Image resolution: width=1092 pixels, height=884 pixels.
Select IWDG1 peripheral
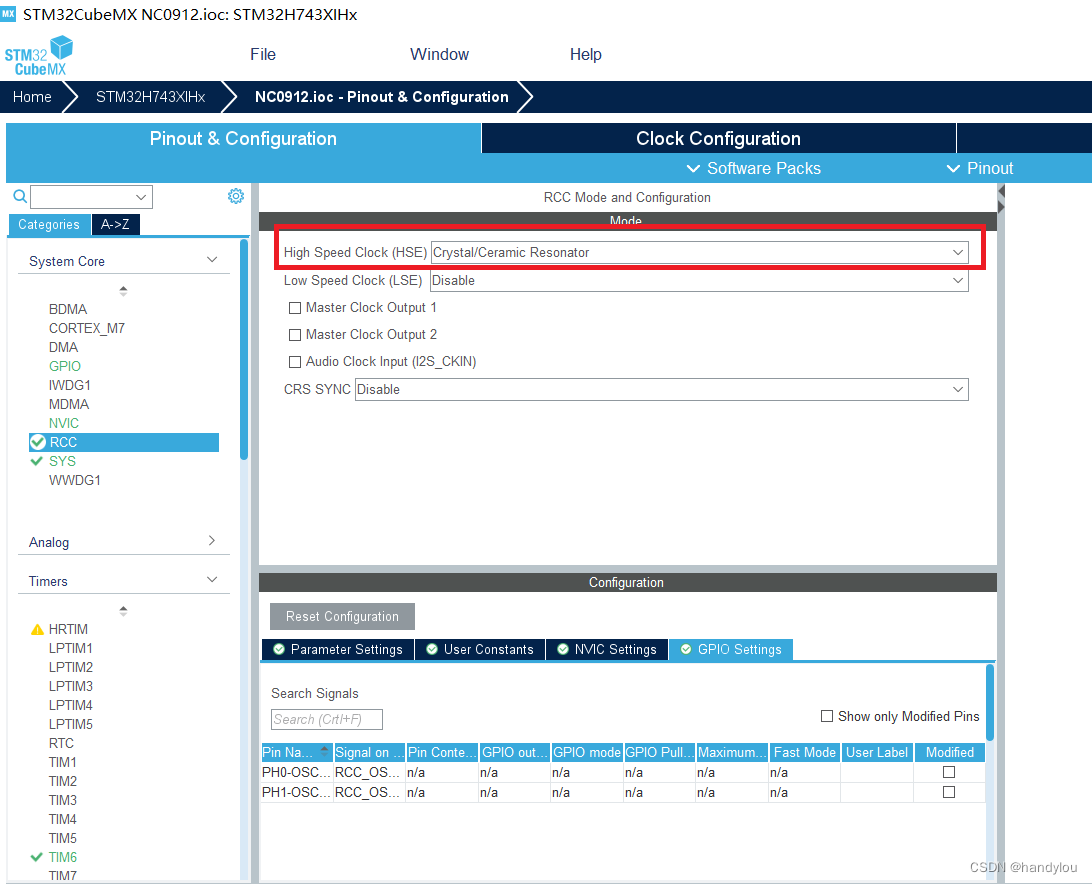70,385
